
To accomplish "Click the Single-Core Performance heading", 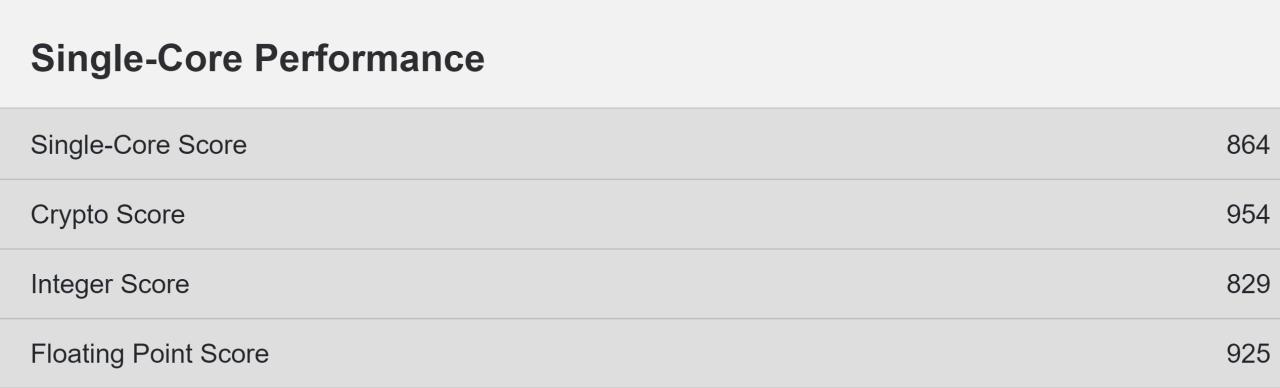I will [258, 59].
